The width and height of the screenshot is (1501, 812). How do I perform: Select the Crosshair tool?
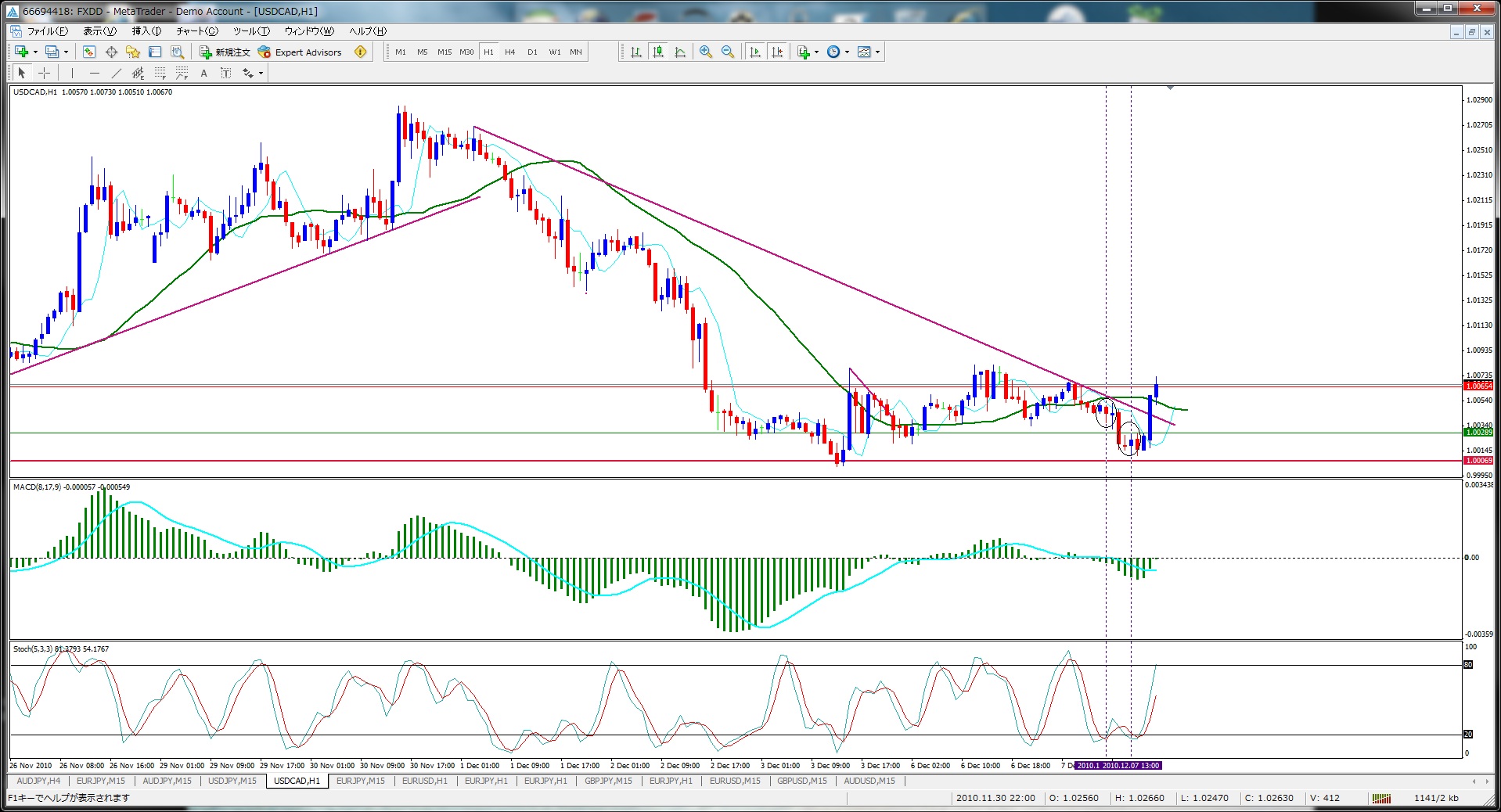point(45,74)
